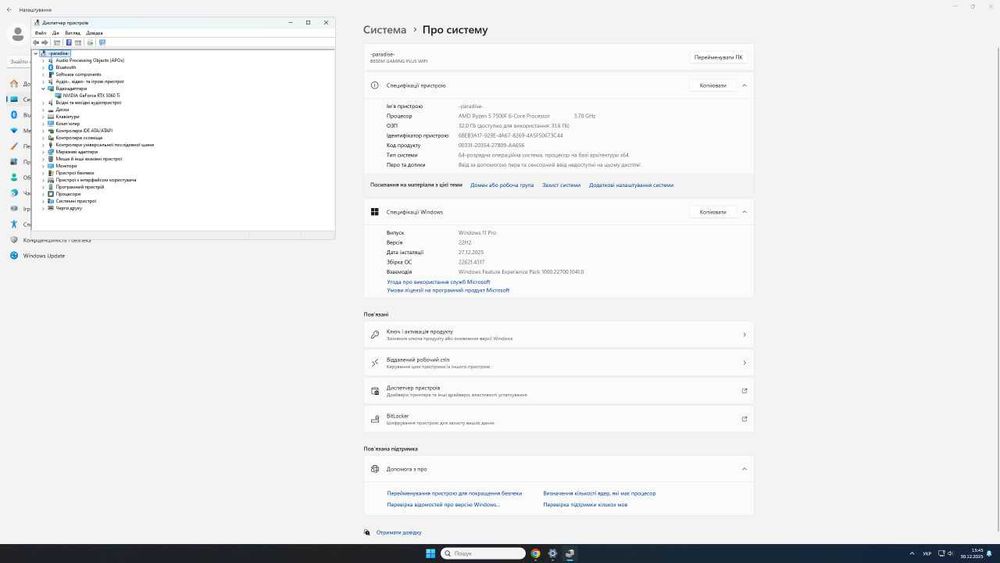Viewport: 1000px width, 563px height.
Task: Copy the Windows specifications
Action: (712, 212)
